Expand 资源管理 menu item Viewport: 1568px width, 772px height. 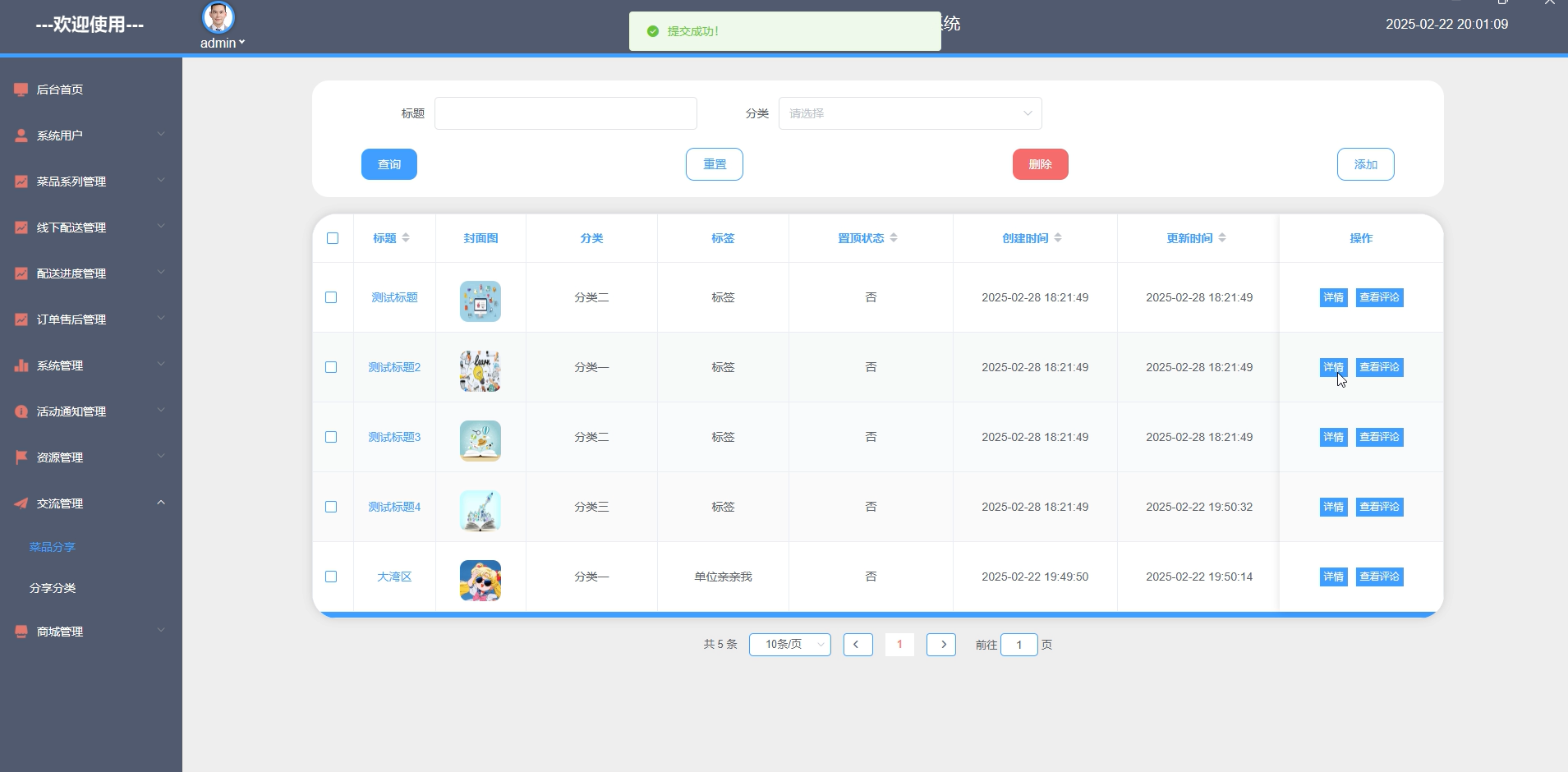[x=91, y=457]
